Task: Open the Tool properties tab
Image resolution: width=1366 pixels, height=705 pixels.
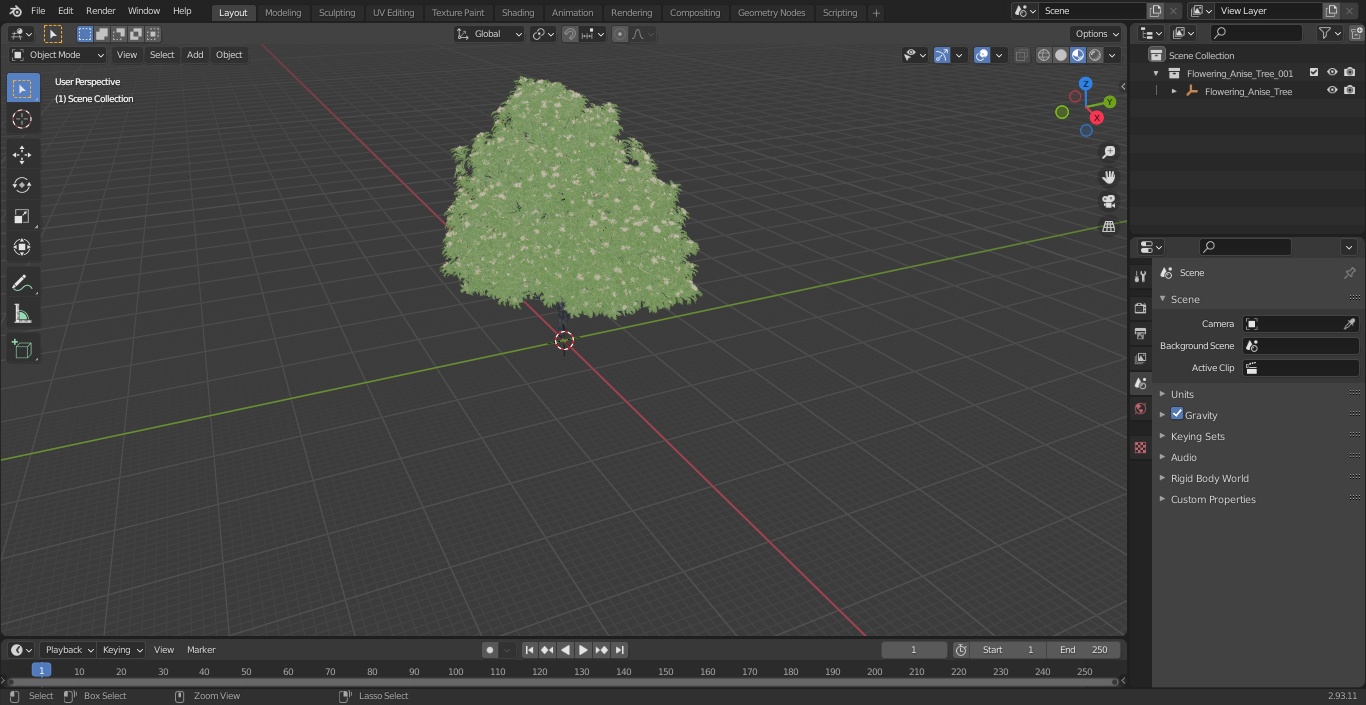Action: (1140, 276)
